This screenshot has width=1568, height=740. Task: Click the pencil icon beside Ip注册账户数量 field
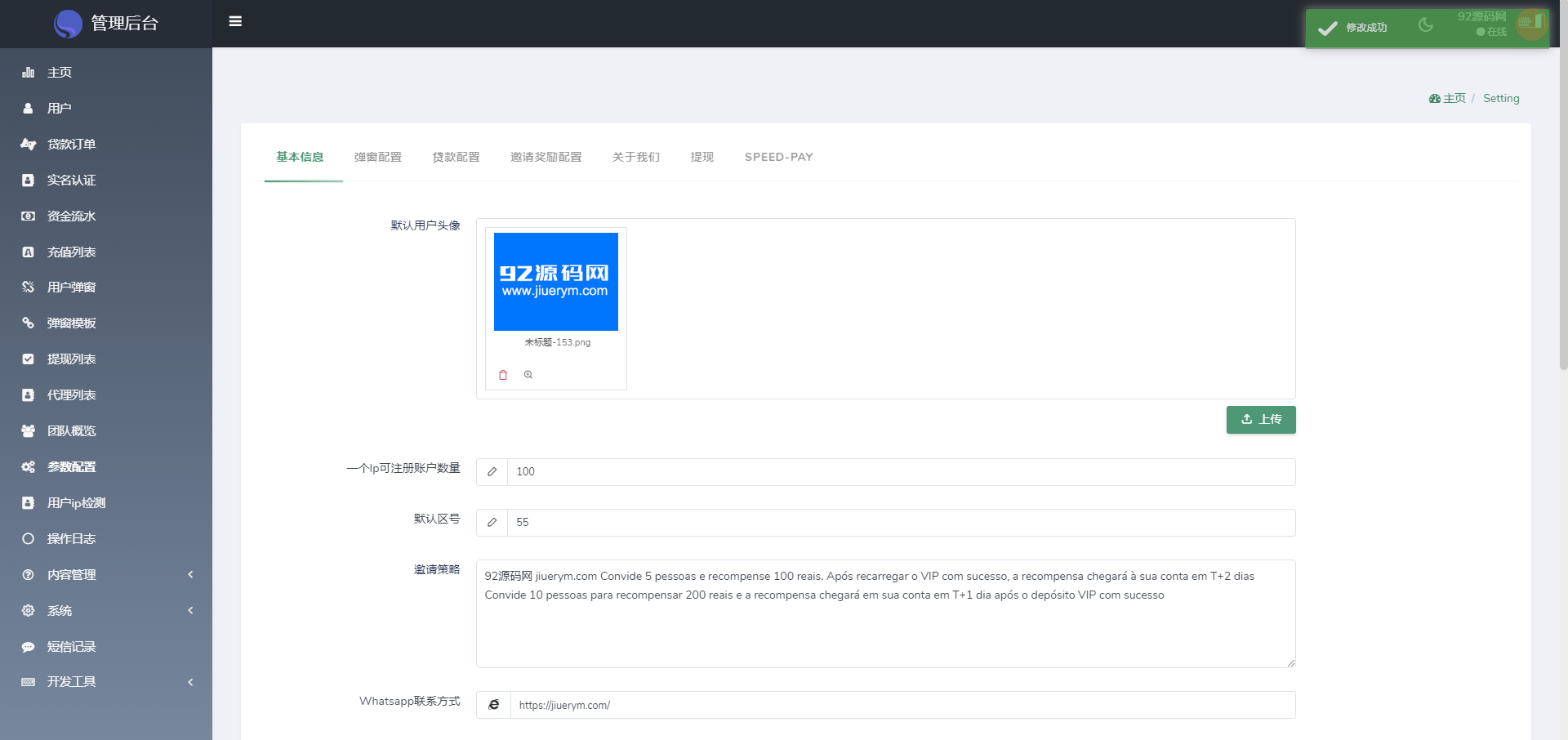tap(492, 472)
